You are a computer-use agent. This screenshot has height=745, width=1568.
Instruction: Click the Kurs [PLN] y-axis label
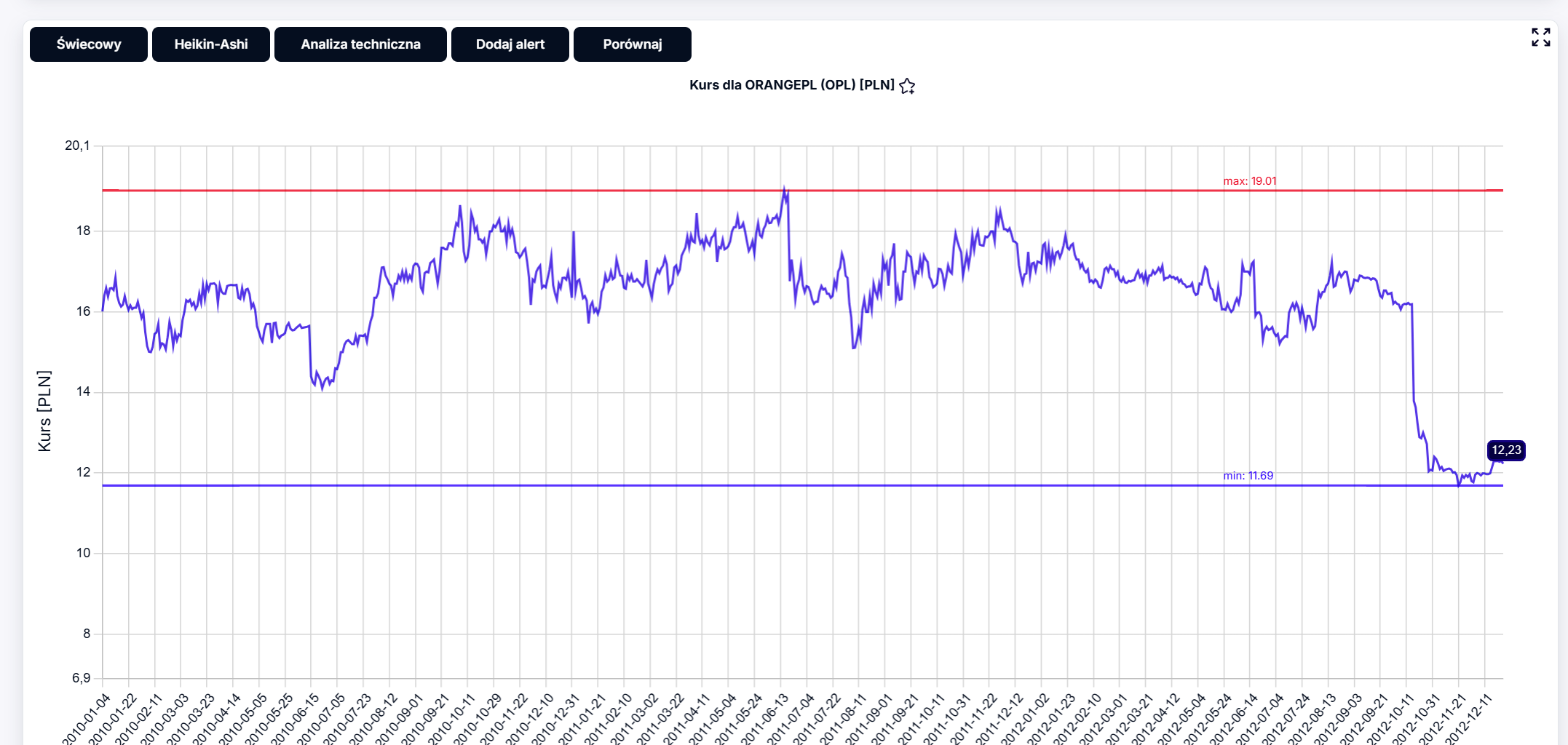click(x=44, y=411)
